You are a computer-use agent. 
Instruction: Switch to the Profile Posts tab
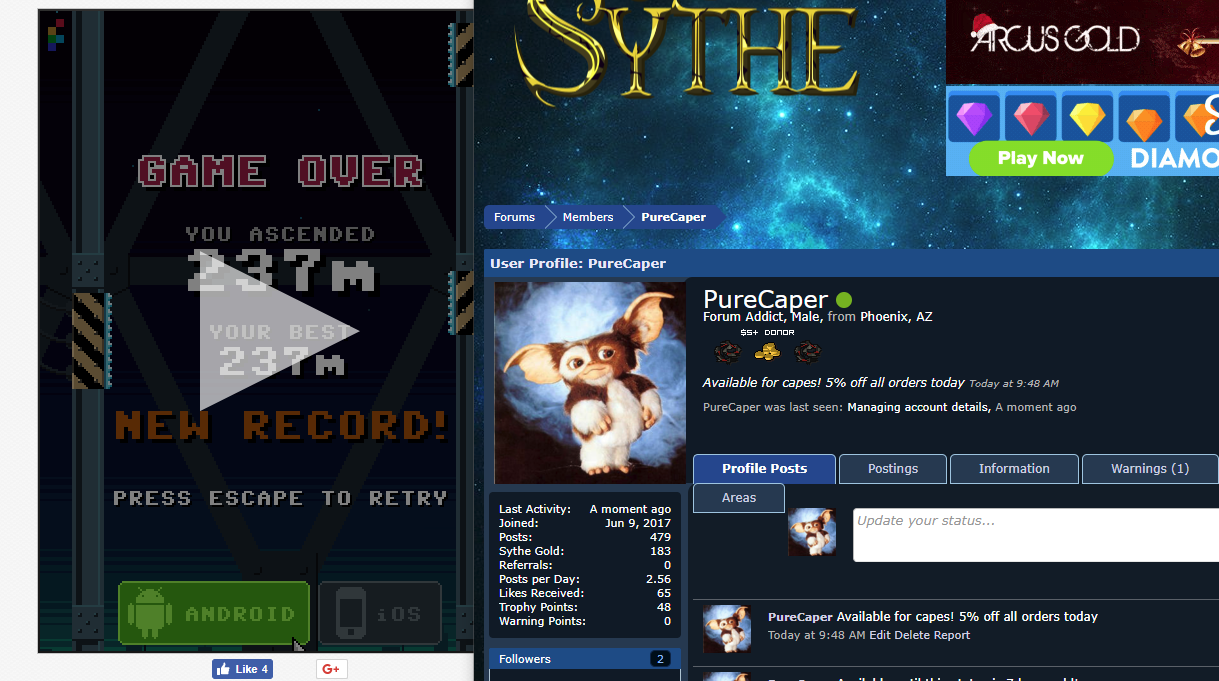[x=765, y=469]
